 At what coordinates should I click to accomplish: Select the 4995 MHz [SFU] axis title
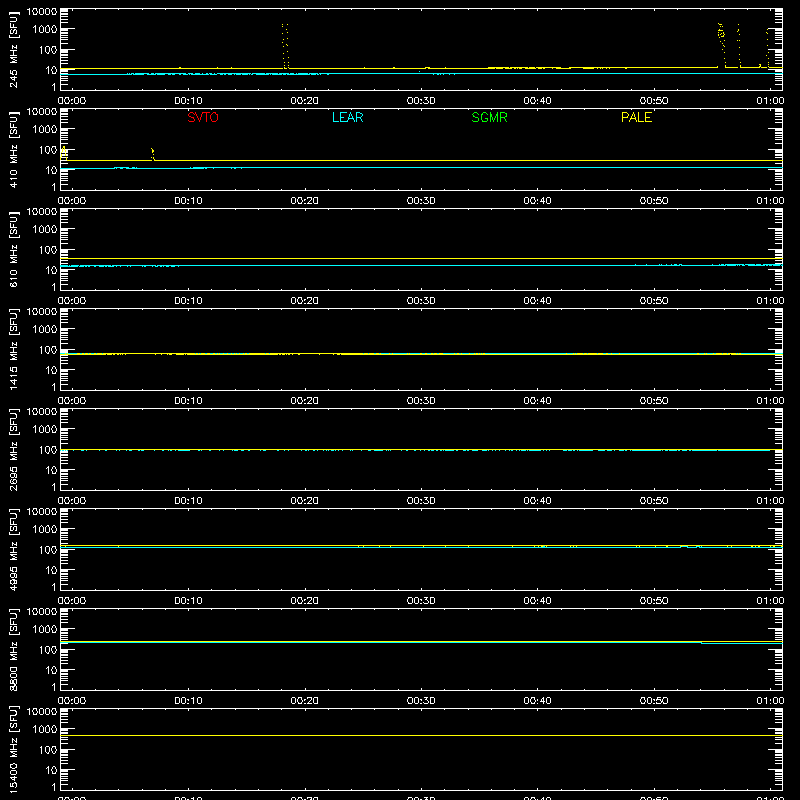point(13,549)
